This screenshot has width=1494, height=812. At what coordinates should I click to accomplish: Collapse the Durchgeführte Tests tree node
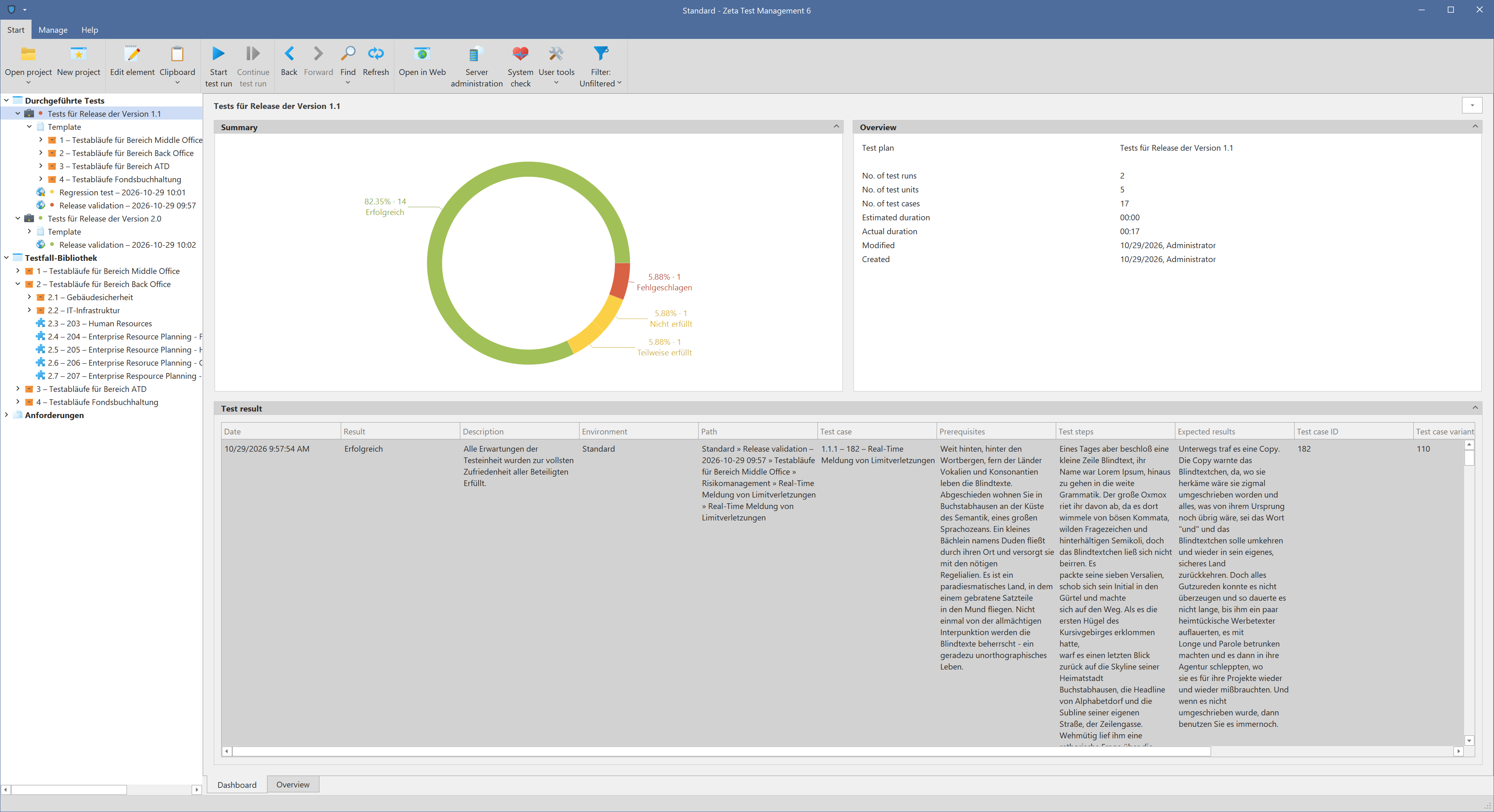click(7, 100)
